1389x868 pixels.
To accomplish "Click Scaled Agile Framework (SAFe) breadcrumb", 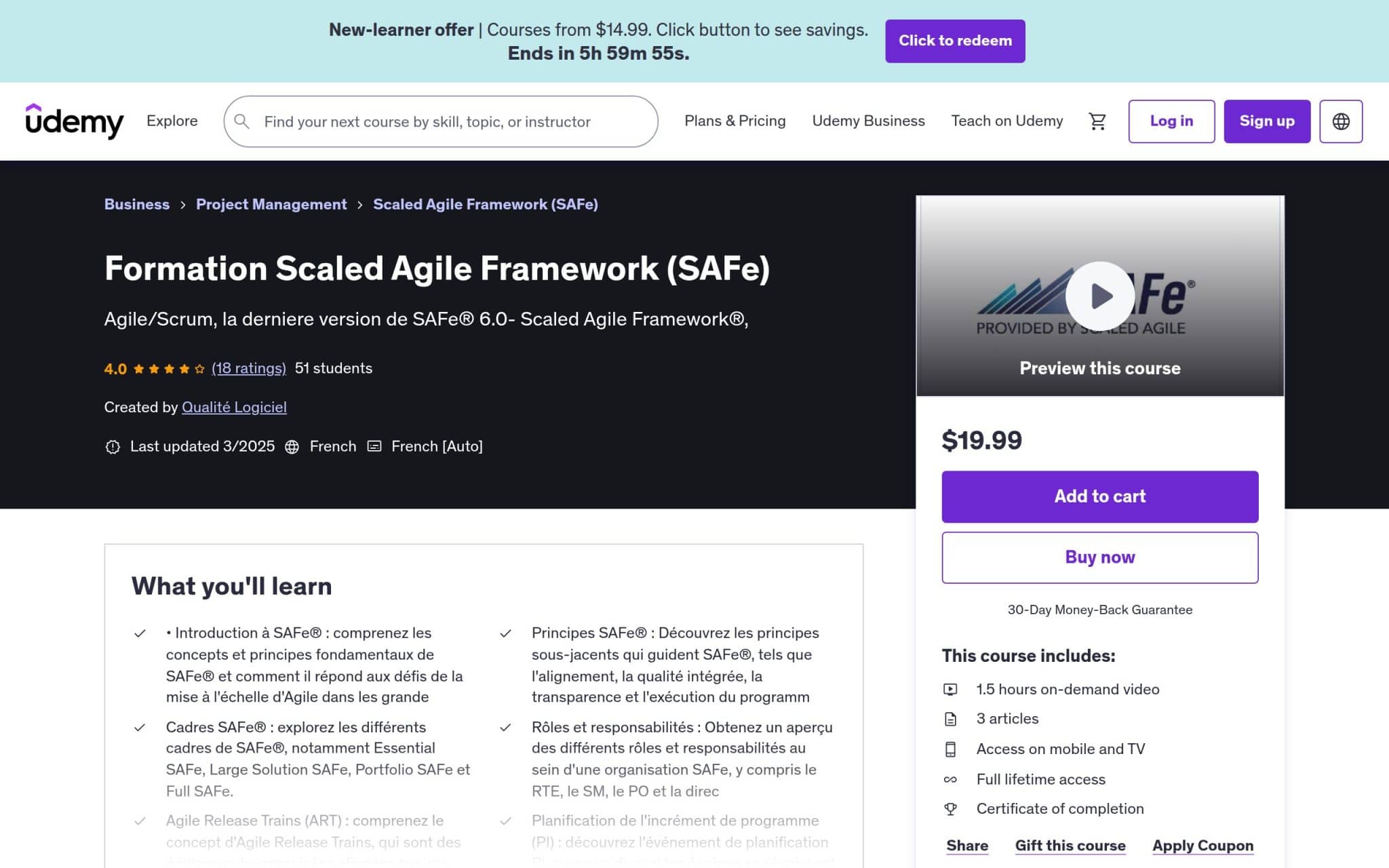I will click(486, 204).
